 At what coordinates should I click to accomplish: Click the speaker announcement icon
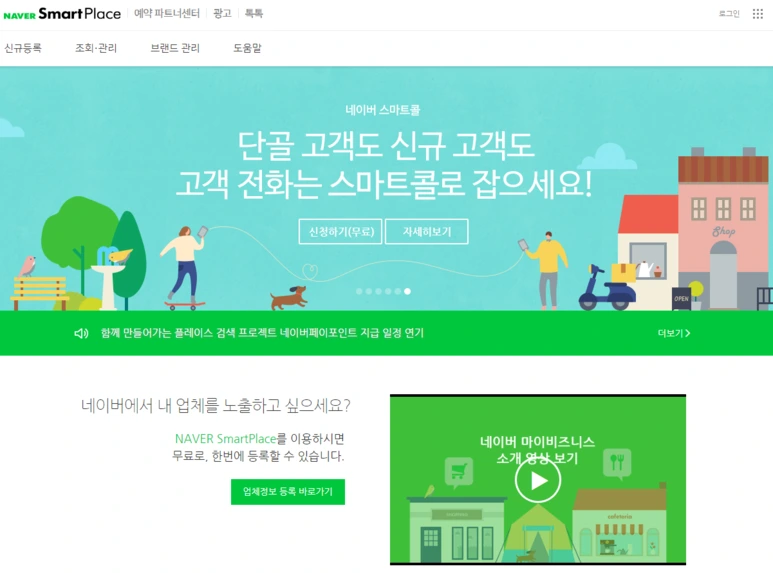pos(81,333)
